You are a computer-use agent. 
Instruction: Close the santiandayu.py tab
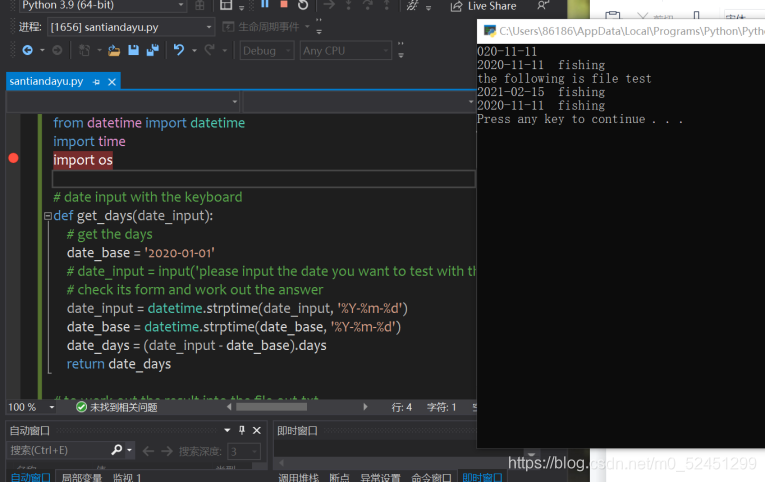pyautogui.click(x=112, y=82)
